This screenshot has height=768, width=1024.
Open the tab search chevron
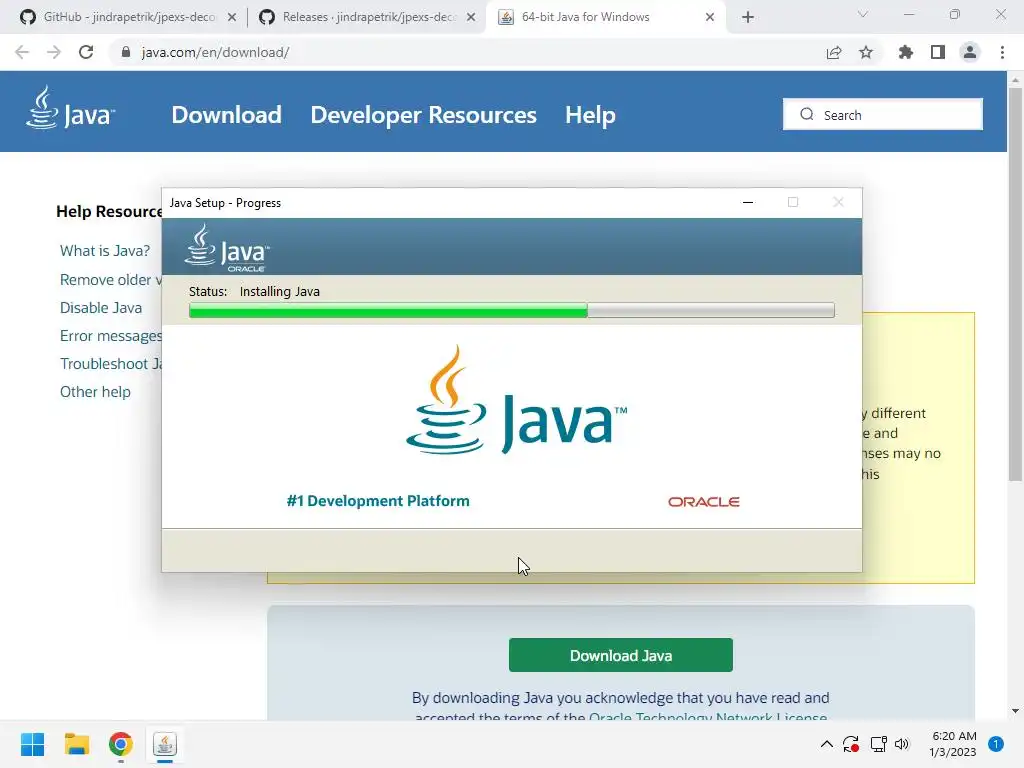[863, 14]
